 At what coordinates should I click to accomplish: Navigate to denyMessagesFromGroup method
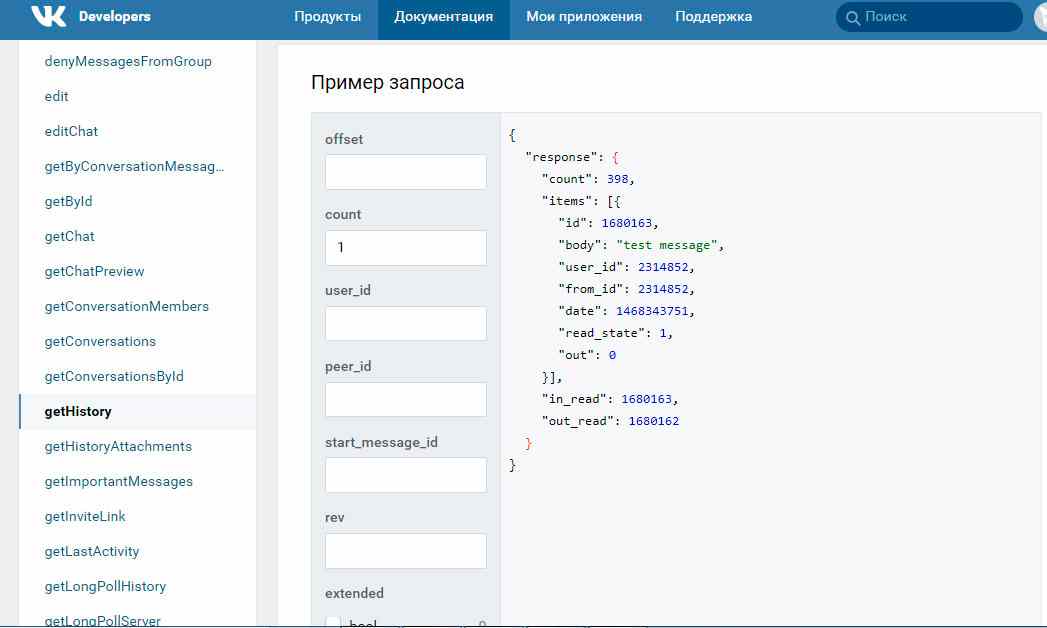pos(128,61)
